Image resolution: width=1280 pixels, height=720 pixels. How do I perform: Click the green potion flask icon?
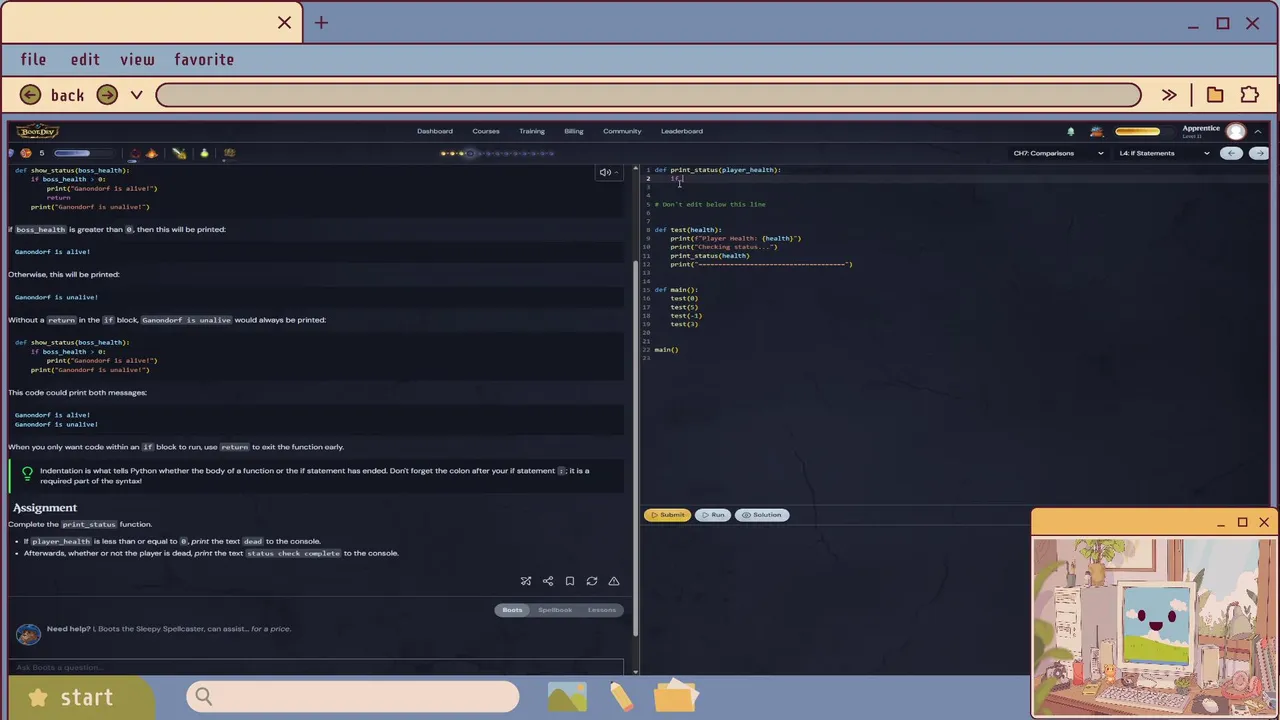(204, 153)
